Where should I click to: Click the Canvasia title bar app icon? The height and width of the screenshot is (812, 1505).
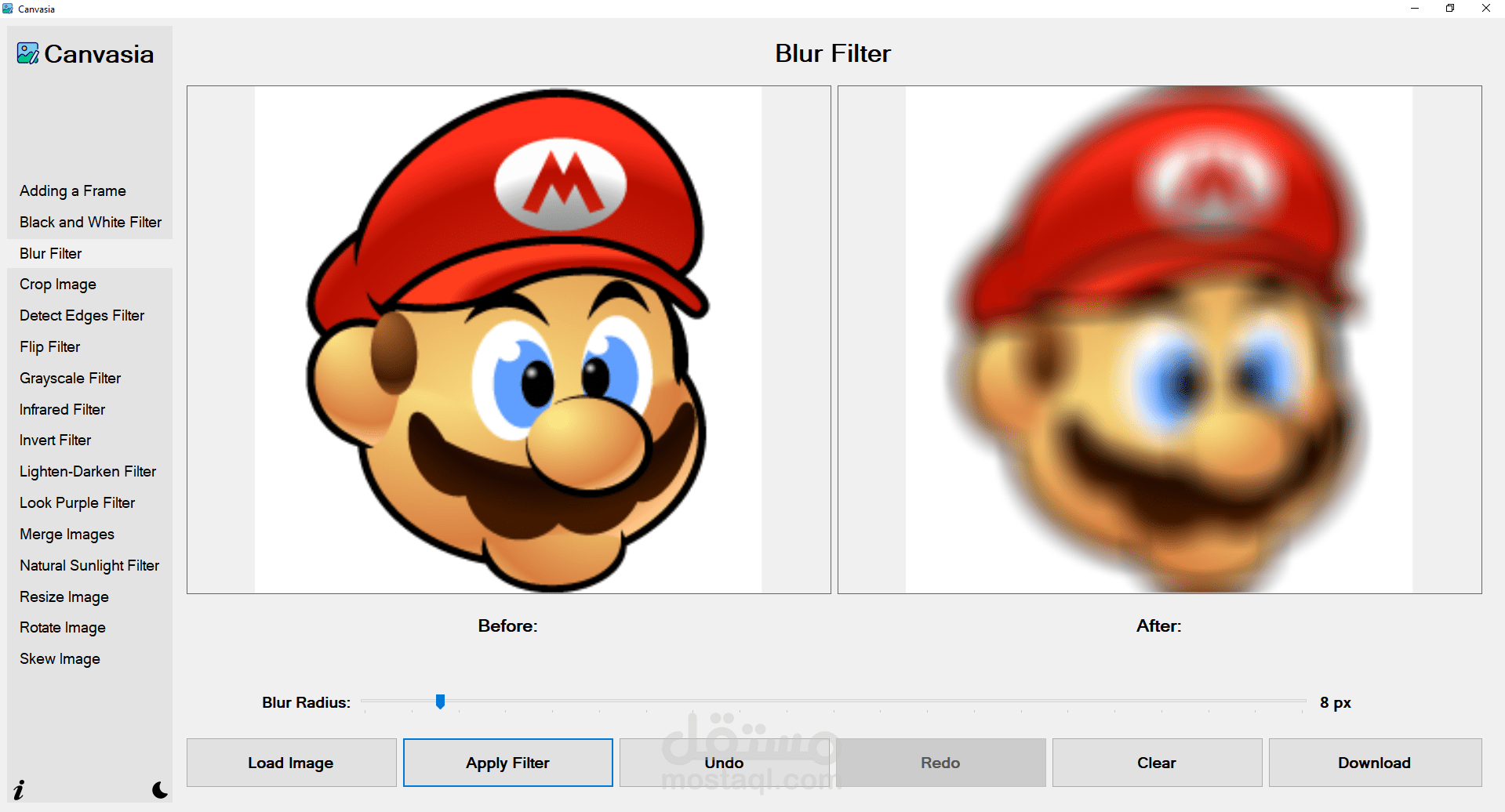(x=8, y=9)
